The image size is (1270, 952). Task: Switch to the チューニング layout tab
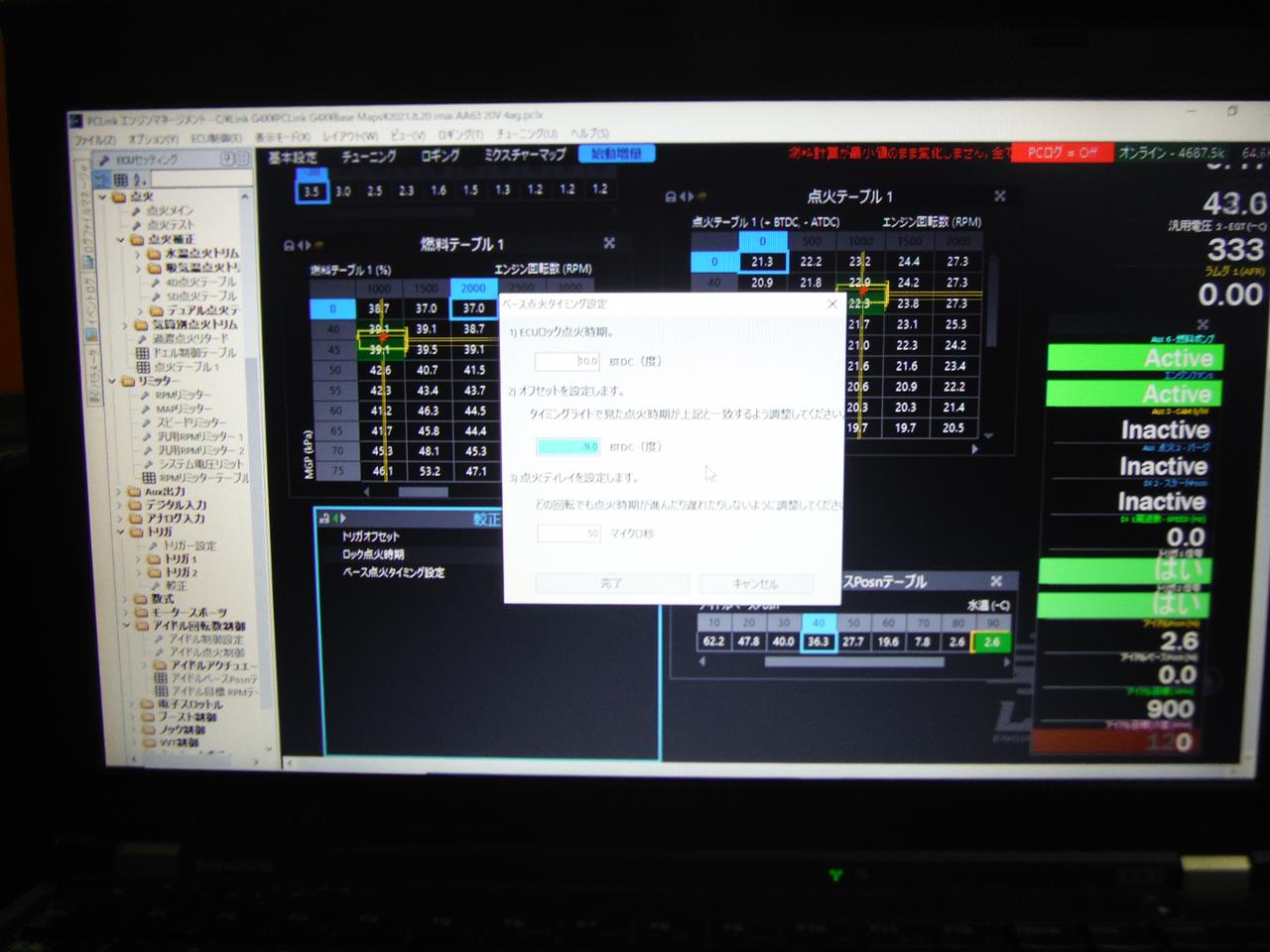368,157
